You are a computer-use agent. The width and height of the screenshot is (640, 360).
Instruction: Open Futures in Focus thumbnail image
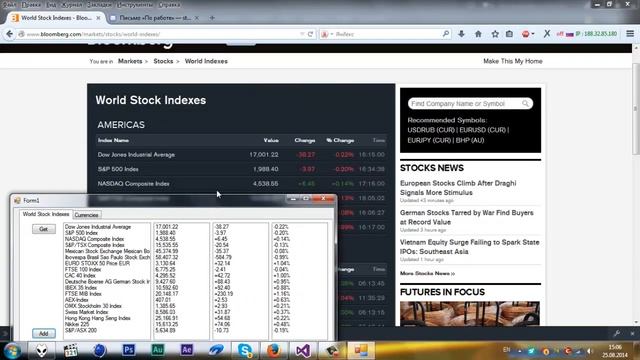click(470, 313)
